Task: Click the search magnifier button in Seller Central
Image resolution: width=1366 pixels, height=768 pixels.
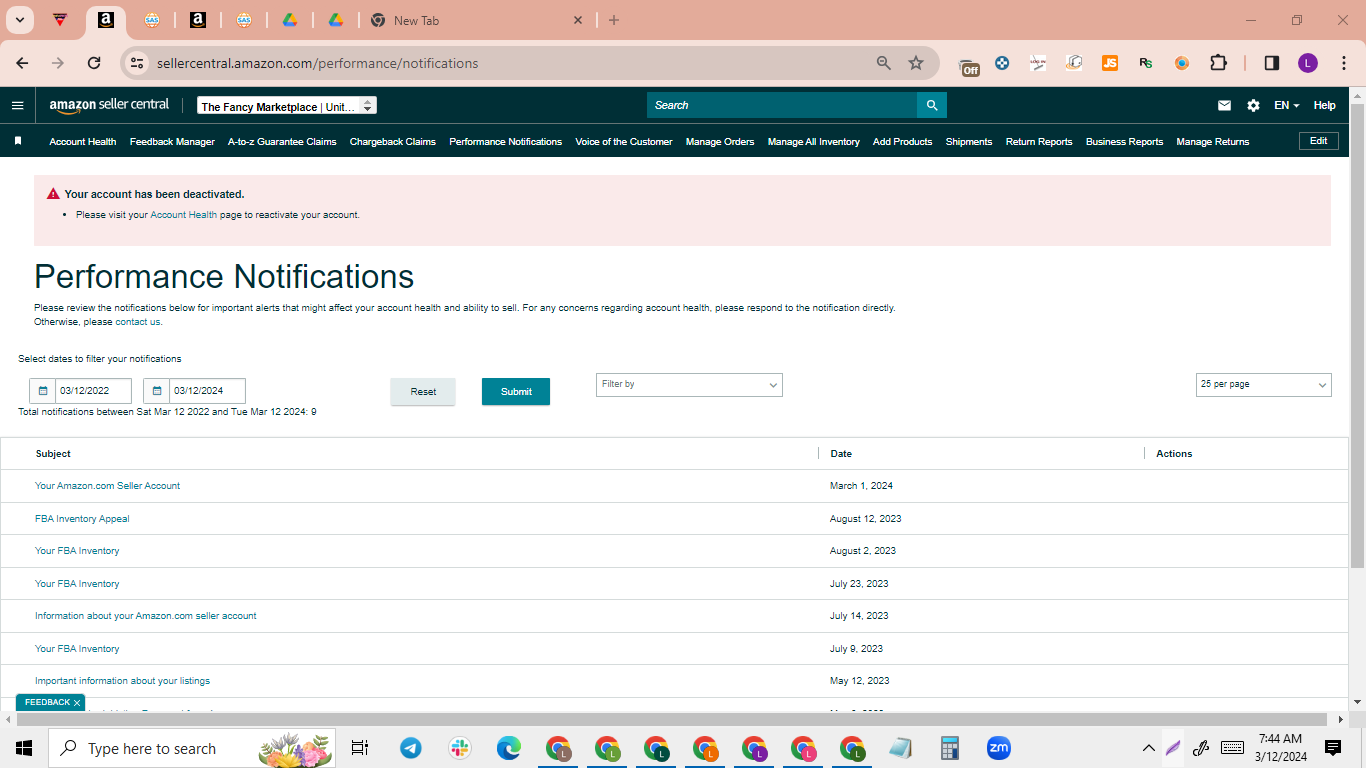Action: tap(932, 105)
